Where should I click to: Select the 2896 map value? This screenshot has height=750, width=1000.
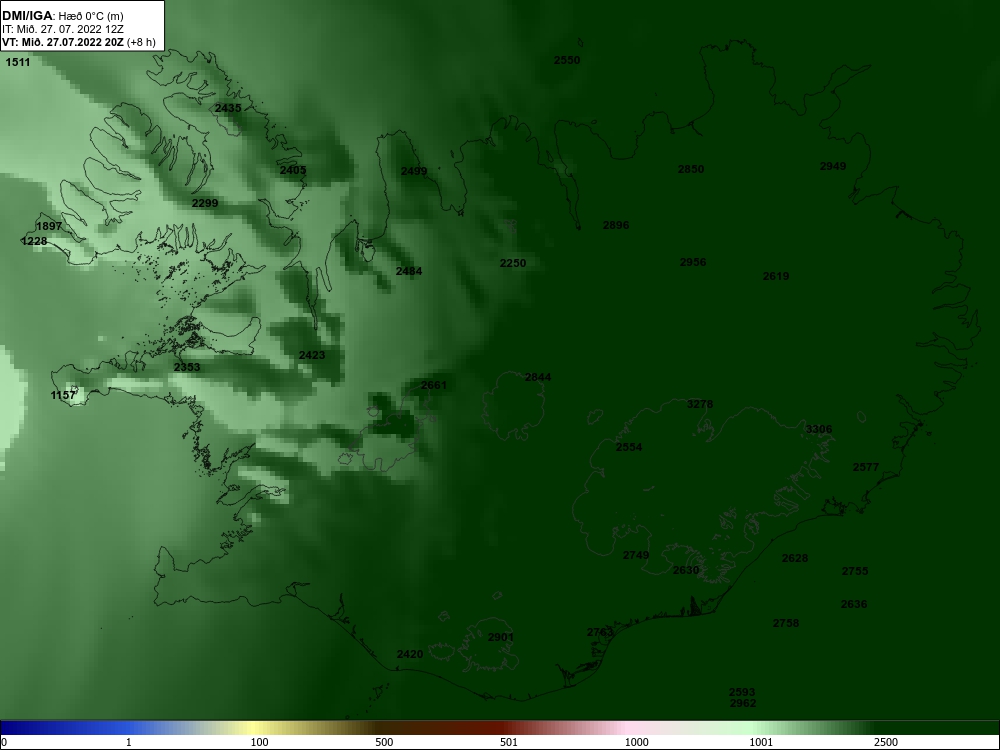(616, 226)
